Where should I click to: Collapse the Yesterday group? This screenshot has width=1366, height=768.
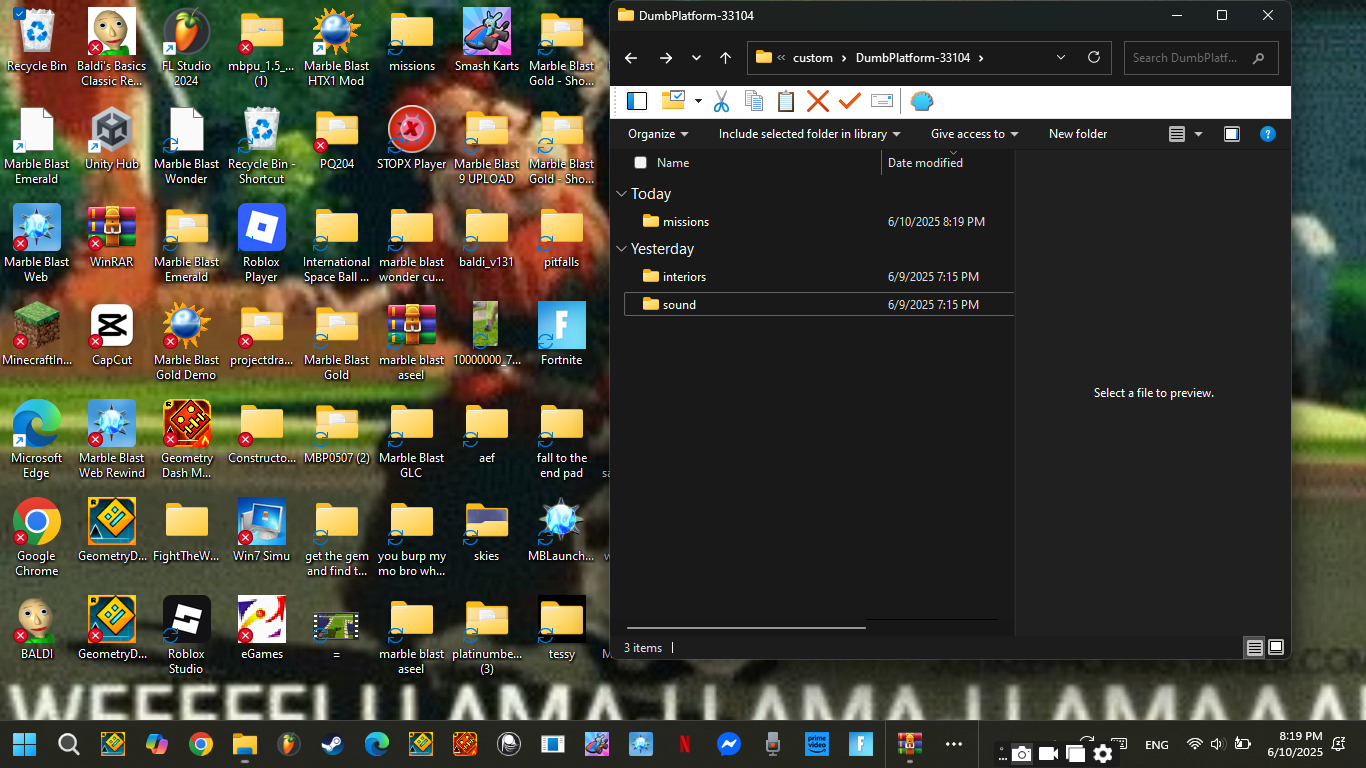click(622, 249)
